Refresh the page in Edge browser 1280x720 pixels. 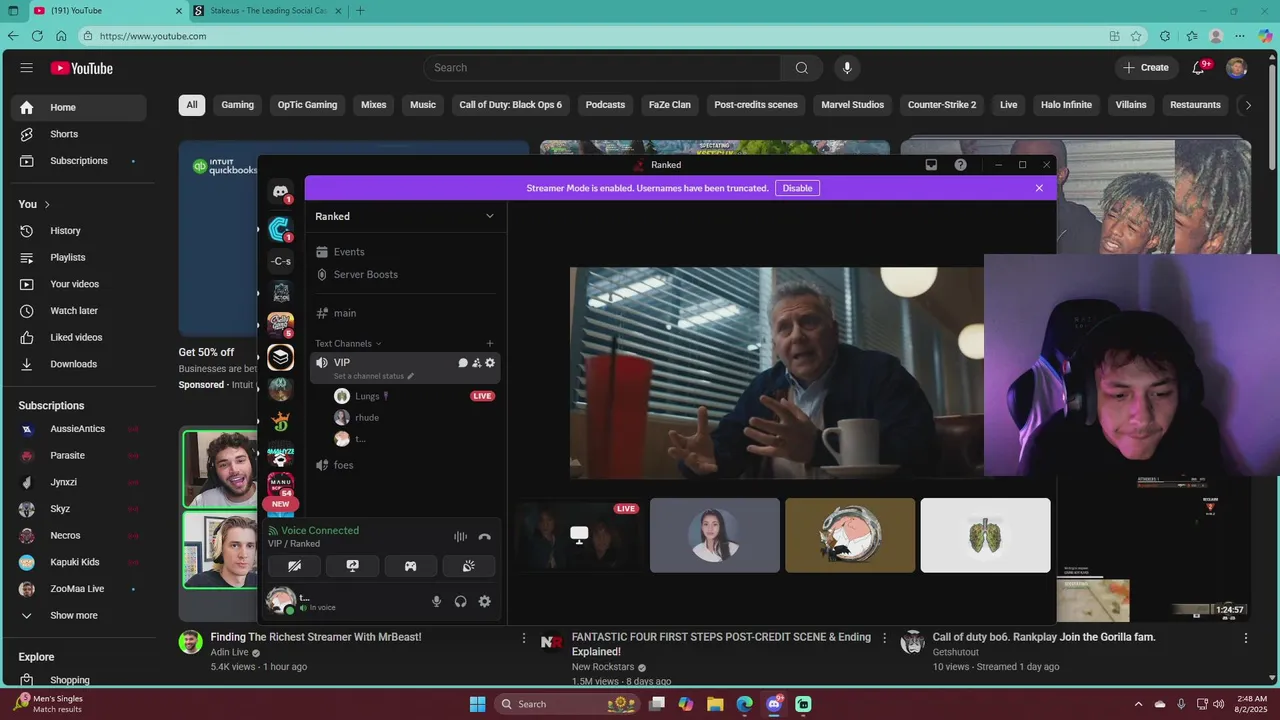[37, 36]
